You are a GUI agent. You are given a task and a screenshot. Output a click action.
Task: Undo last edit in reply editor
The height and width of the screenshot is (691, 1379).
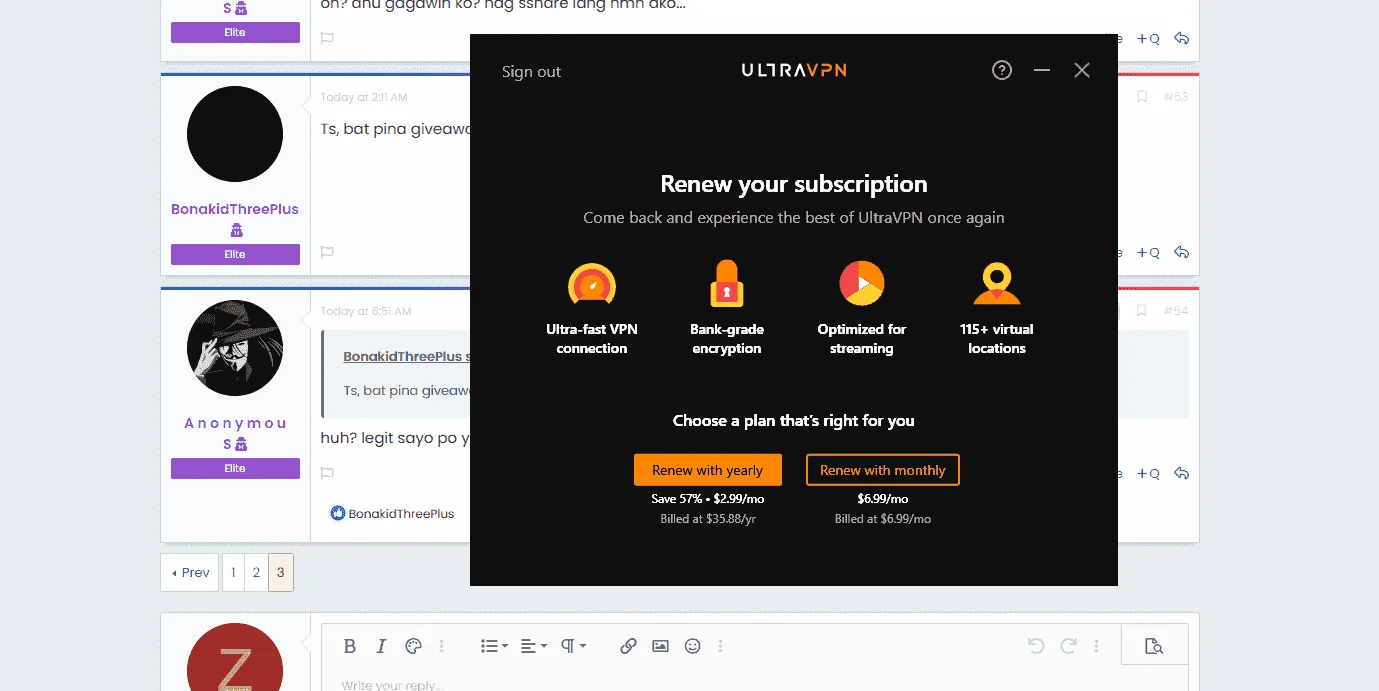(1036, 646)
